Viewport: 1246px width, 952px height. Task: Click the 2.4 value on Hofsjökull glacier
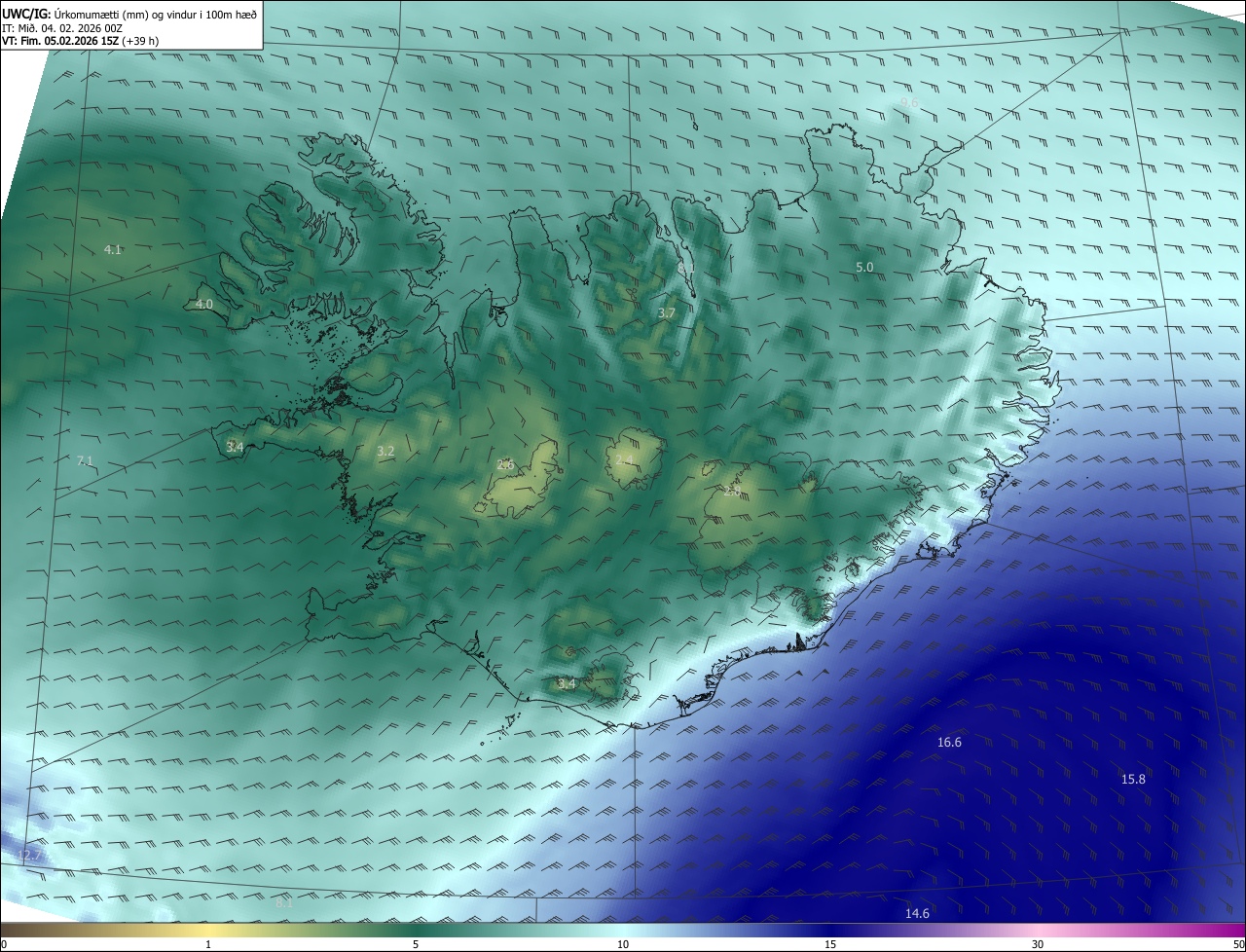click(624, 459)
